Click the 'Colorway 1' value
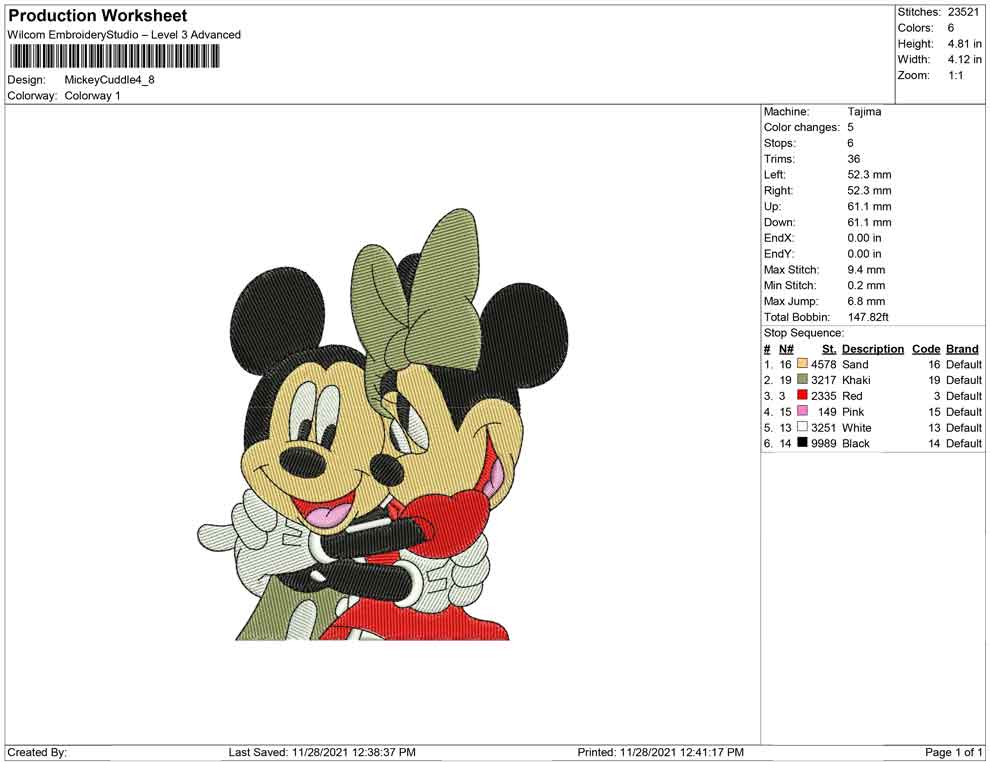Viewport: 990px width, 762px height. pos(92,96)
